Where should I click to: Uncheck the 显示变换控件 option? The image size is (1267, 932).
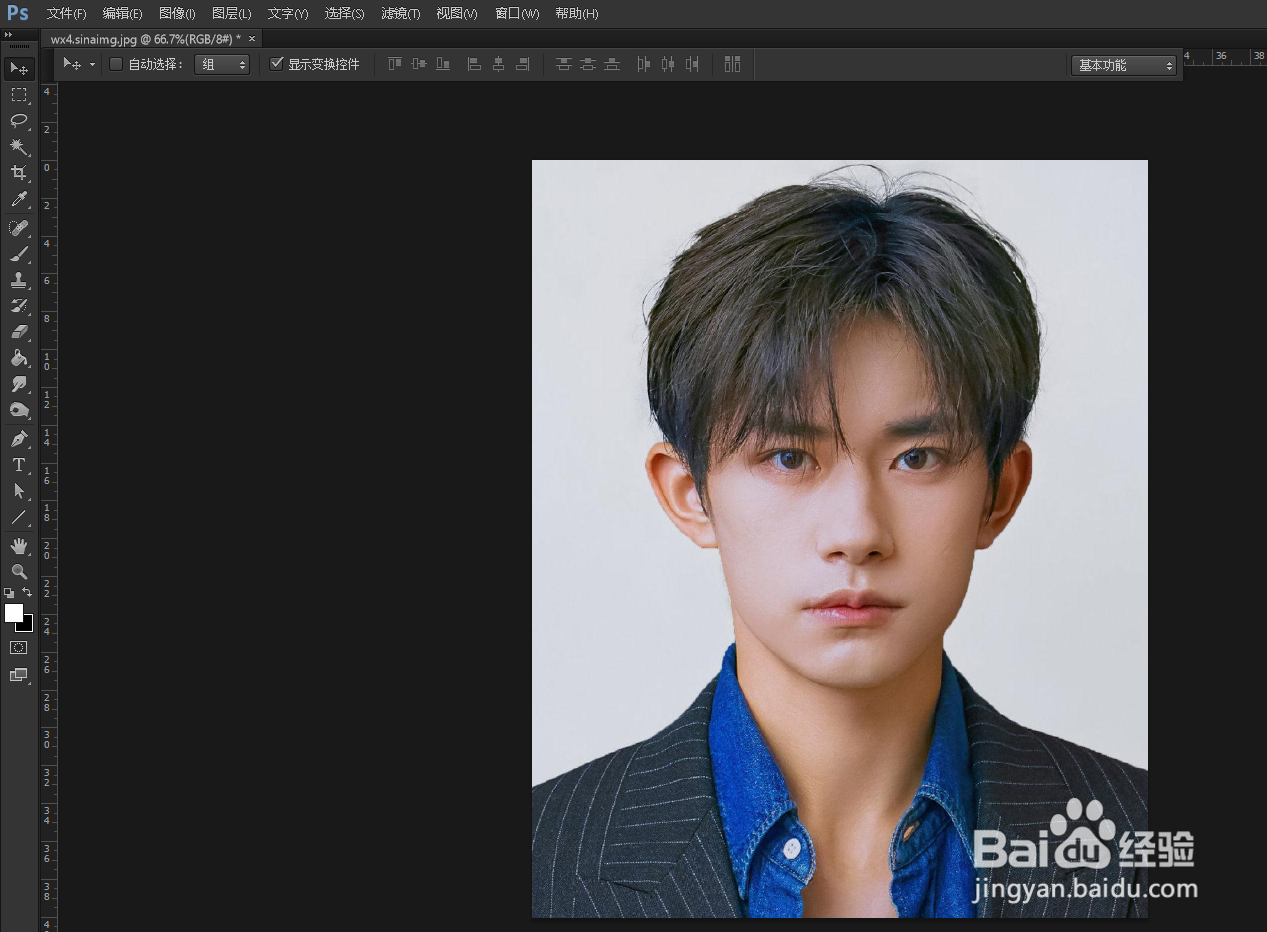(277, 63)
